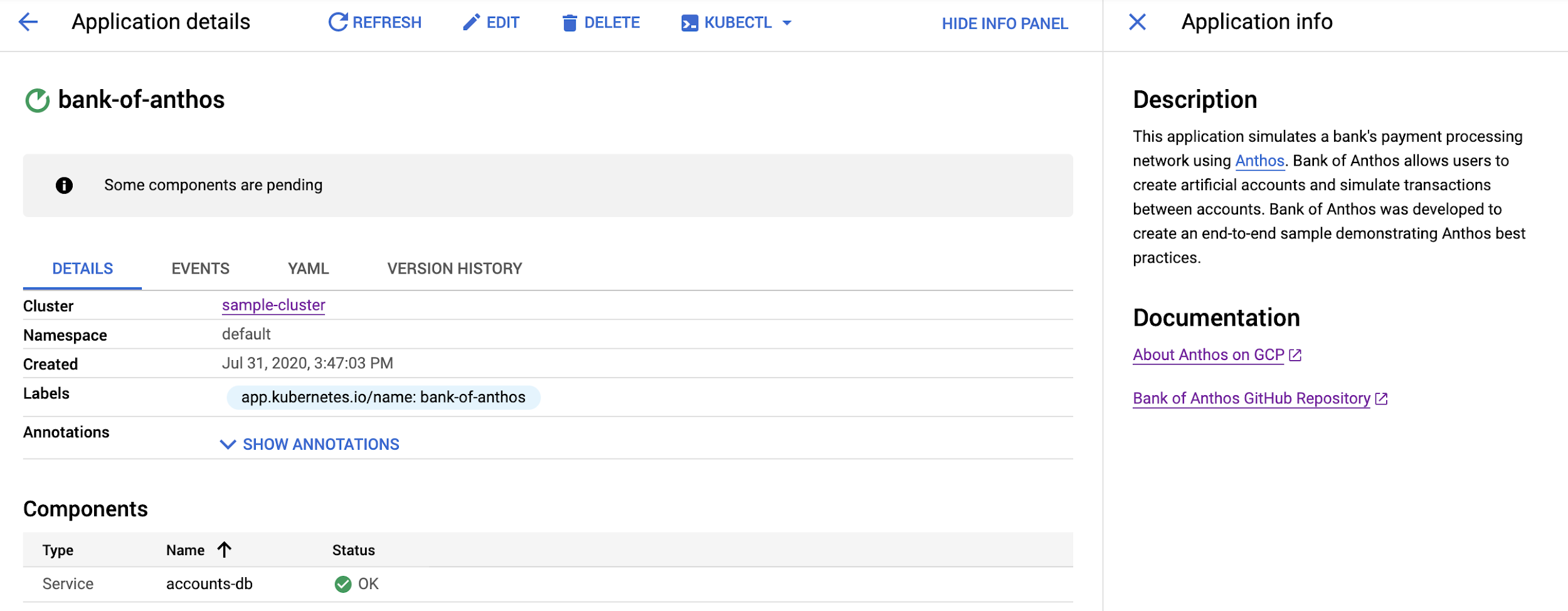Click external link icon after GitHub Repository
The image size is (1568, 611).
(1381, 399)
